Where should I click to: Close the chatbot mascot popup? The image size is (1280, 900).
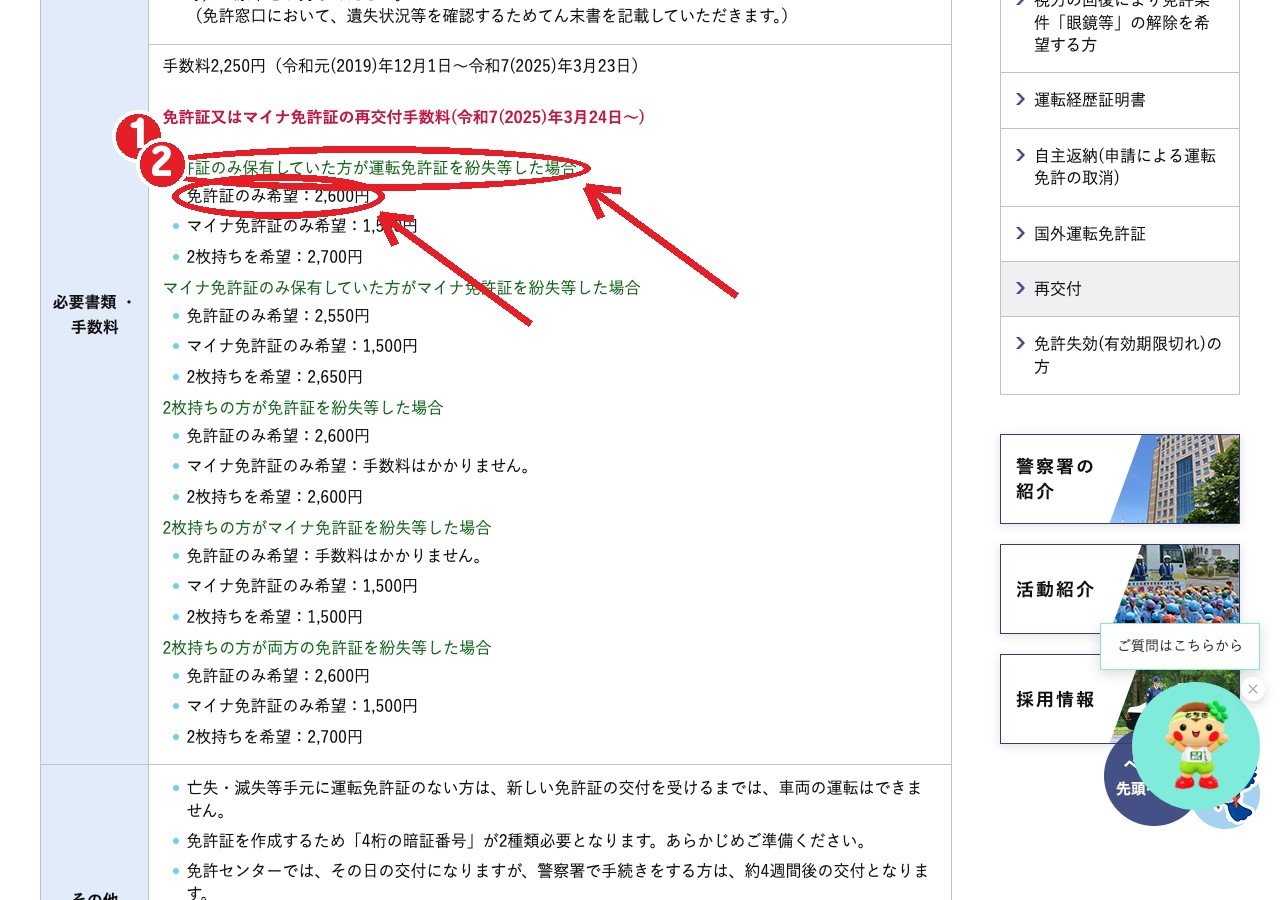(1253, 689)
